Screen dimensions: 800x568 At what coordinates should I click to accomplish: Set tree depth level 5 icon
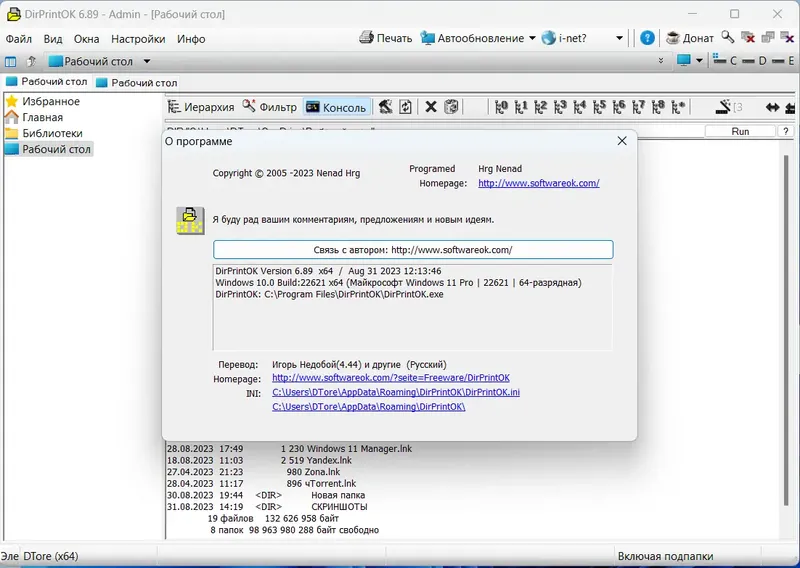coord(599,107)
